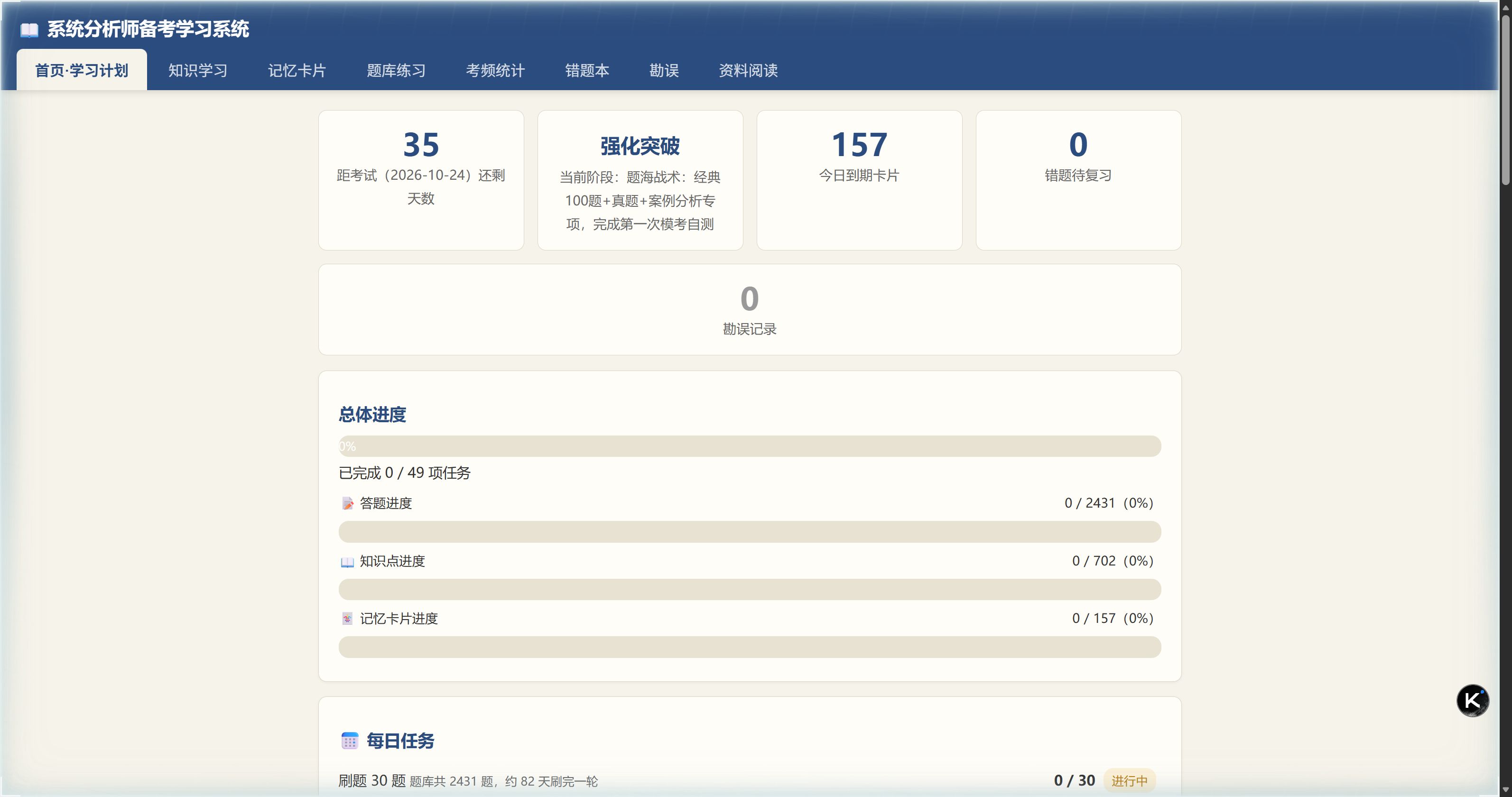Go to the 题库练习 tab
This screenshot has height=797, width=1512.
coord(396,70)
